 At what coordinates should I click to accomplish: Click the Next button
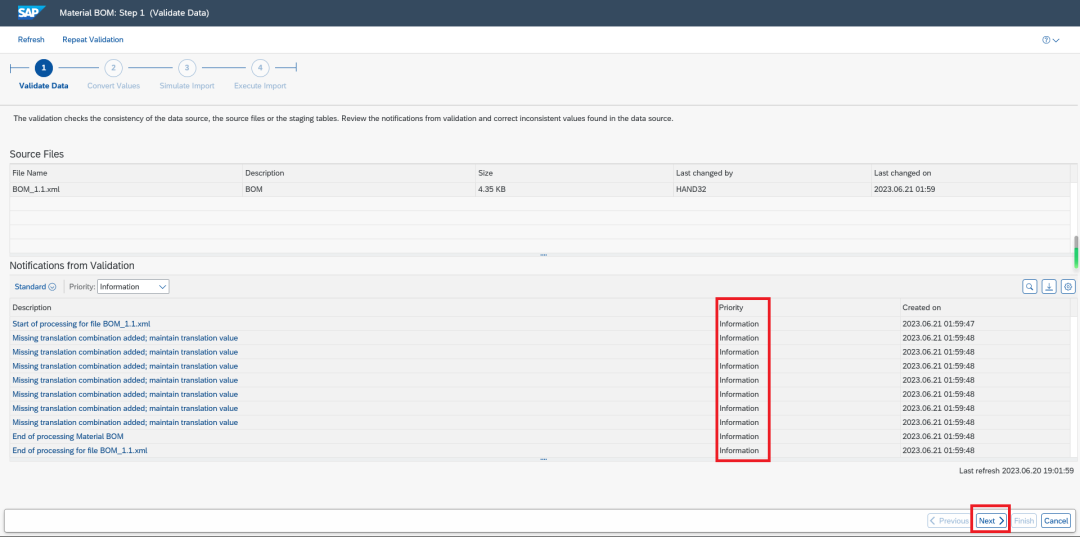coord(992,520)
